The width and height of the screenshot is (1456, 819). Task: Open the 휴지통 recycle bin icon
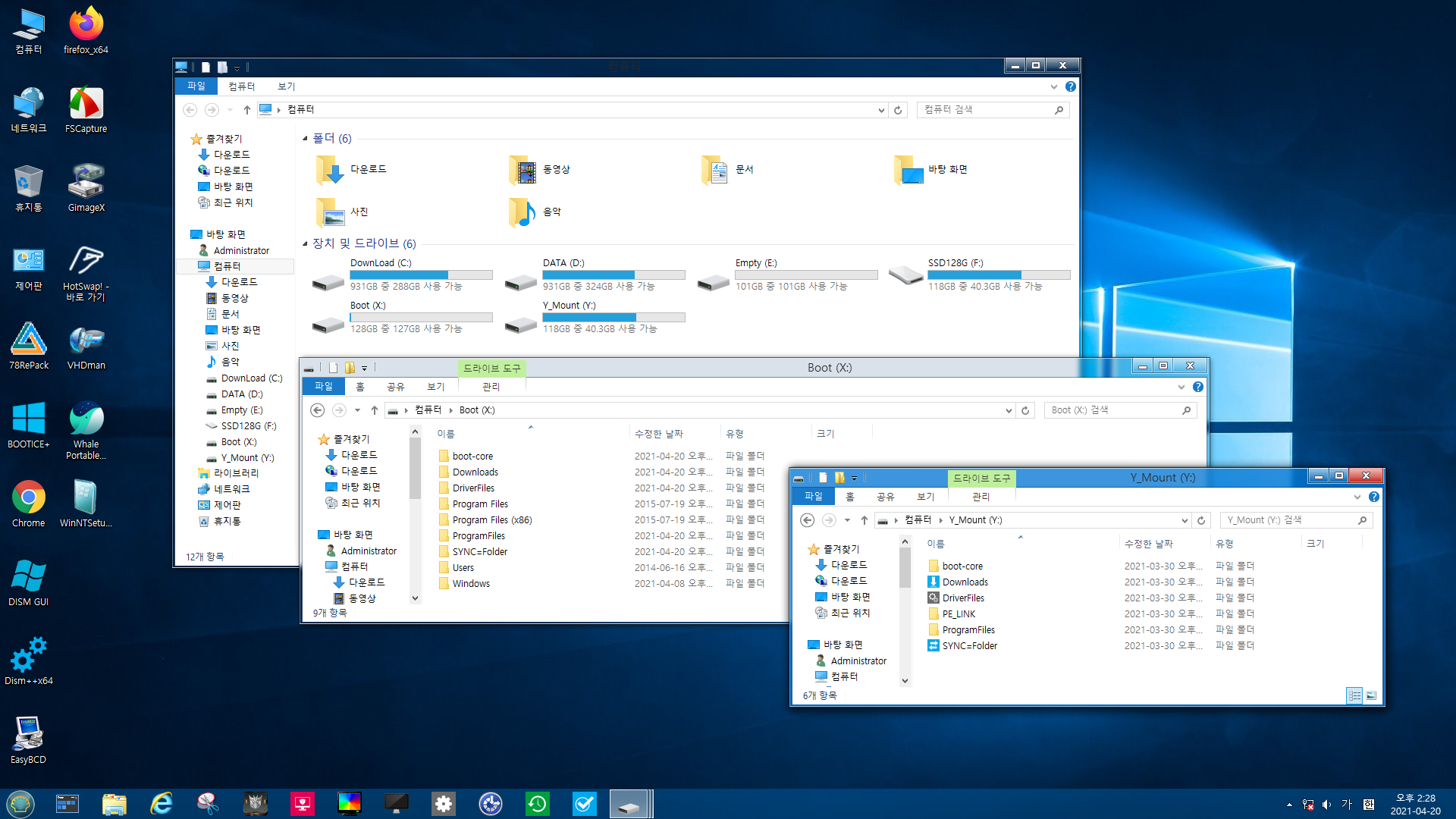click(29, 188)
